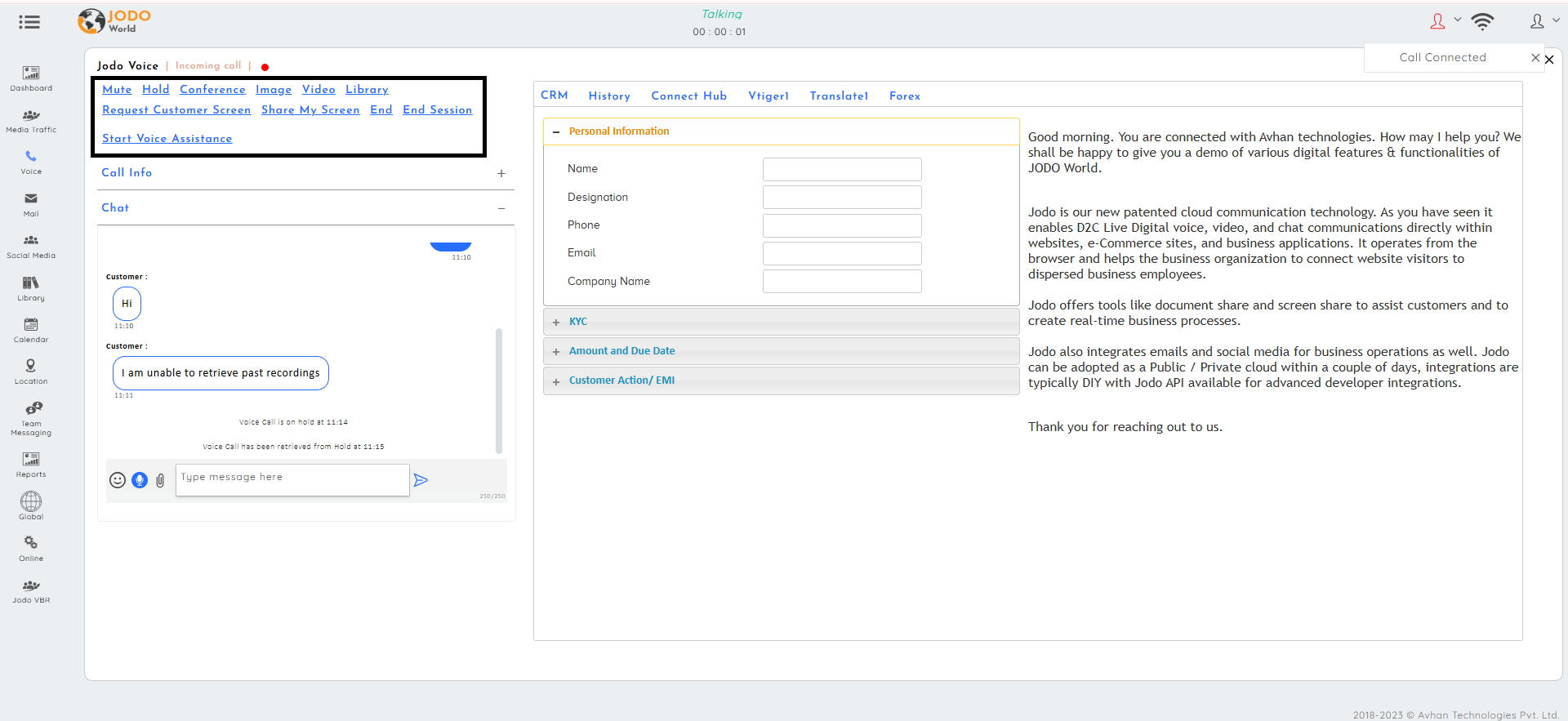
Task: Focus the Designation input field
Action: click(842, 197)
